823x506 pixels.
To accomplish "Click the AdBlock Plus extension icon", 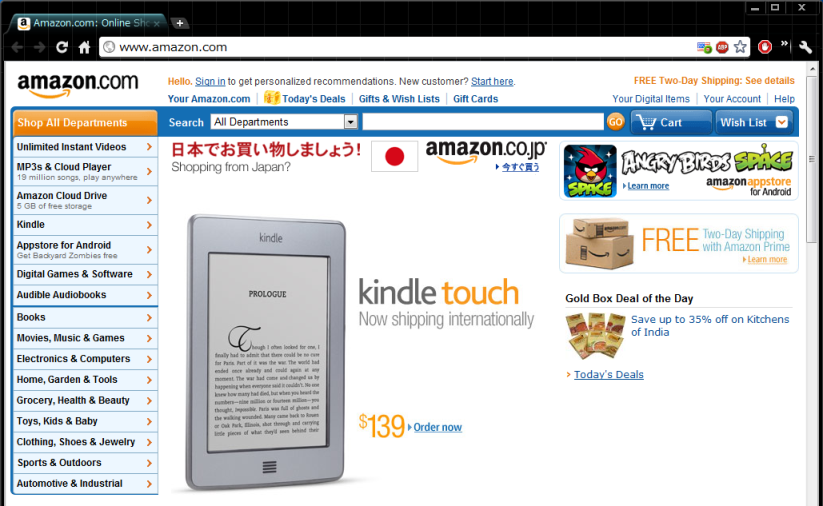I will click(722, 47).
